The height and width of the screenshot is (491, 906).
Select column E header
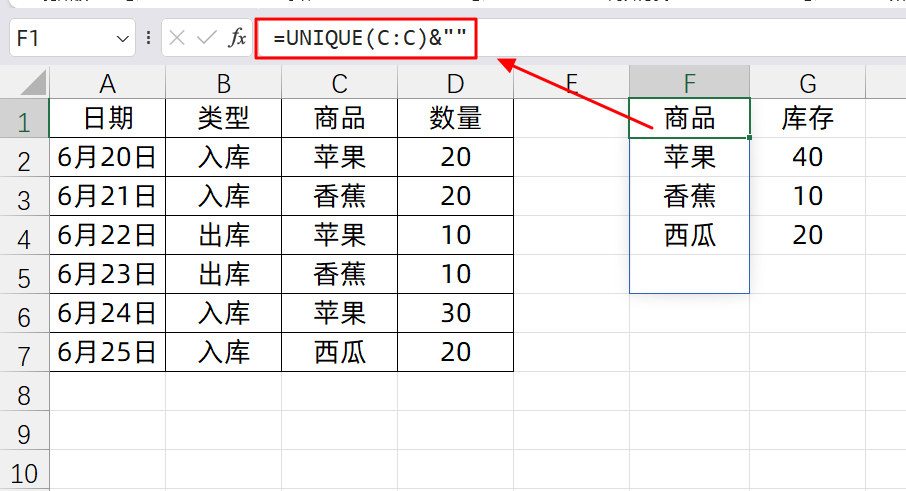[571, 83]
